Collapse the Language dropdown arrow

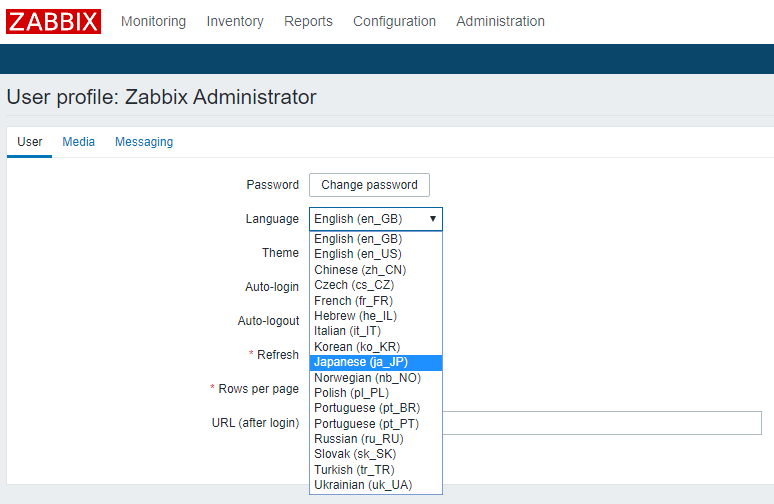[x=432, y=219]
